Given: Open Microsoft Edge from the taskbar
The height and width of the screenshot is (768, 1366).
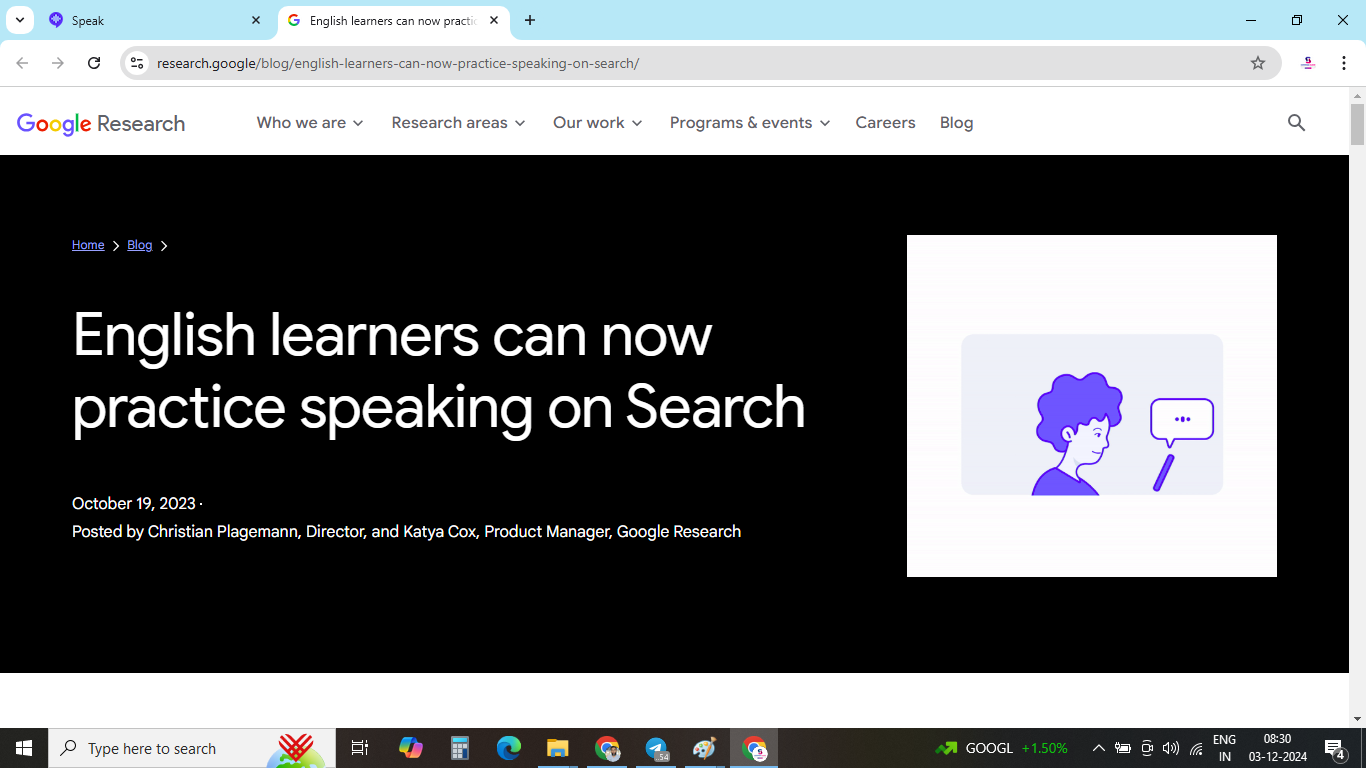Looking at the screenshot, I should coord(509,748).
